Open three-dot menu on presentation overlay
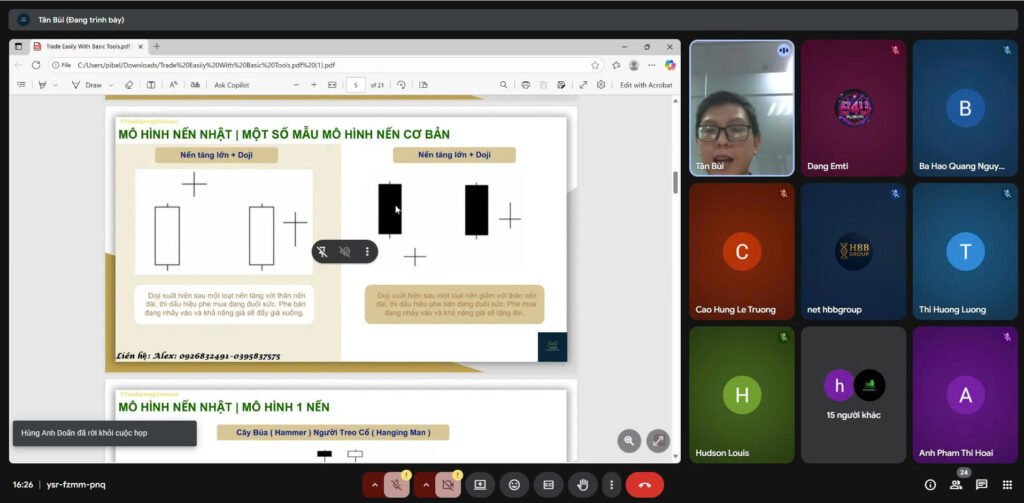The width and height of the screenshot is (1024, 503). 367,252
